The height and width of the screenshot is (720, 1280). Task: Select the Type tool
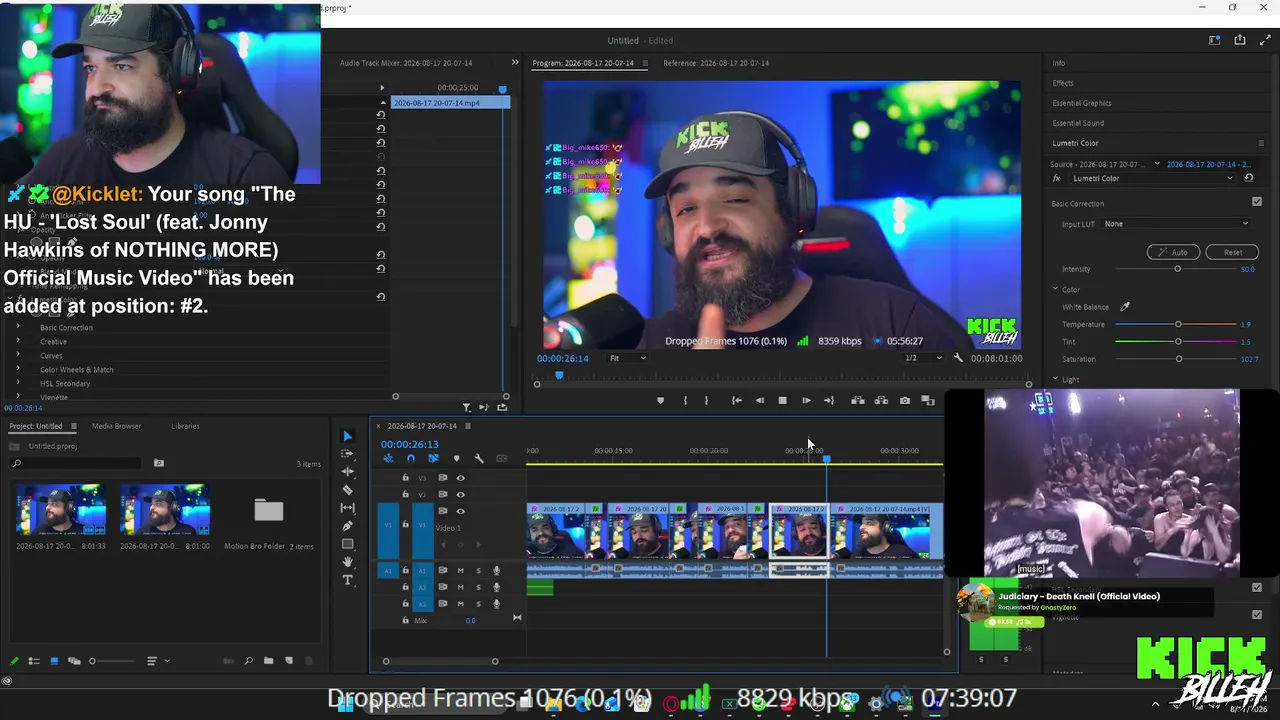pyautogui.click(x=347, y=580)
